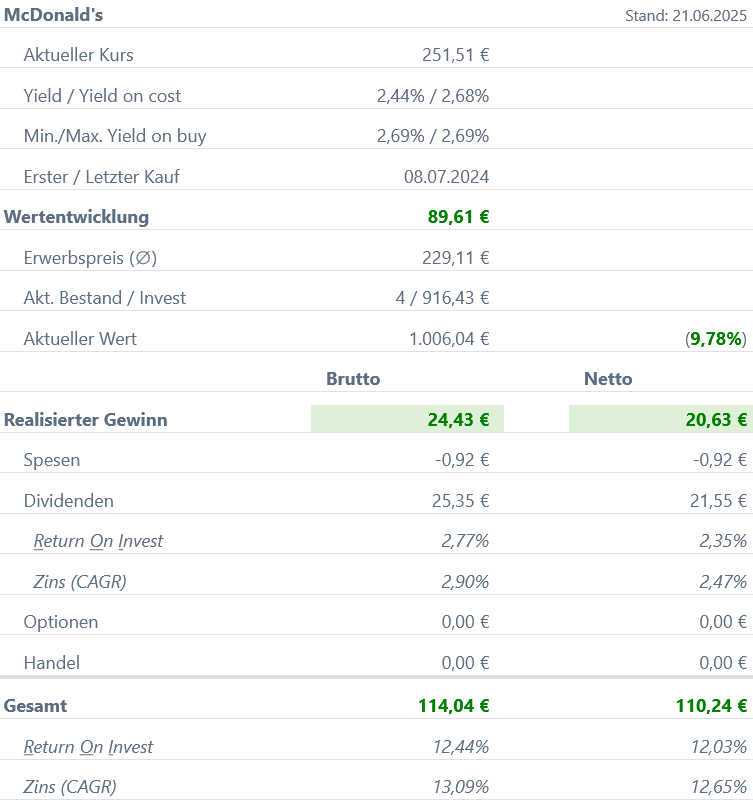Viewport: 753px width, 805px height.
Task: Select the value 2,69% / 2,69%
Action: pos(433,136)
